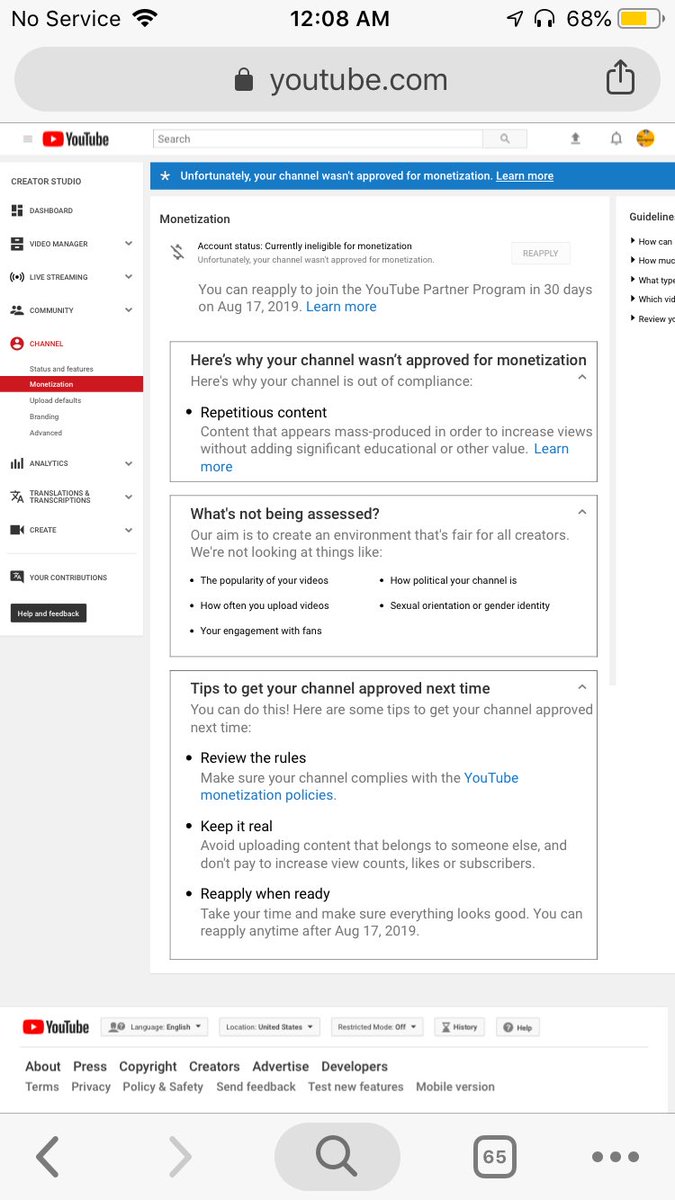Tap Safari bottom search icon
The height and width of the screenshot is (1200, 675).
pyautogui.click(x=337, y=1157)
